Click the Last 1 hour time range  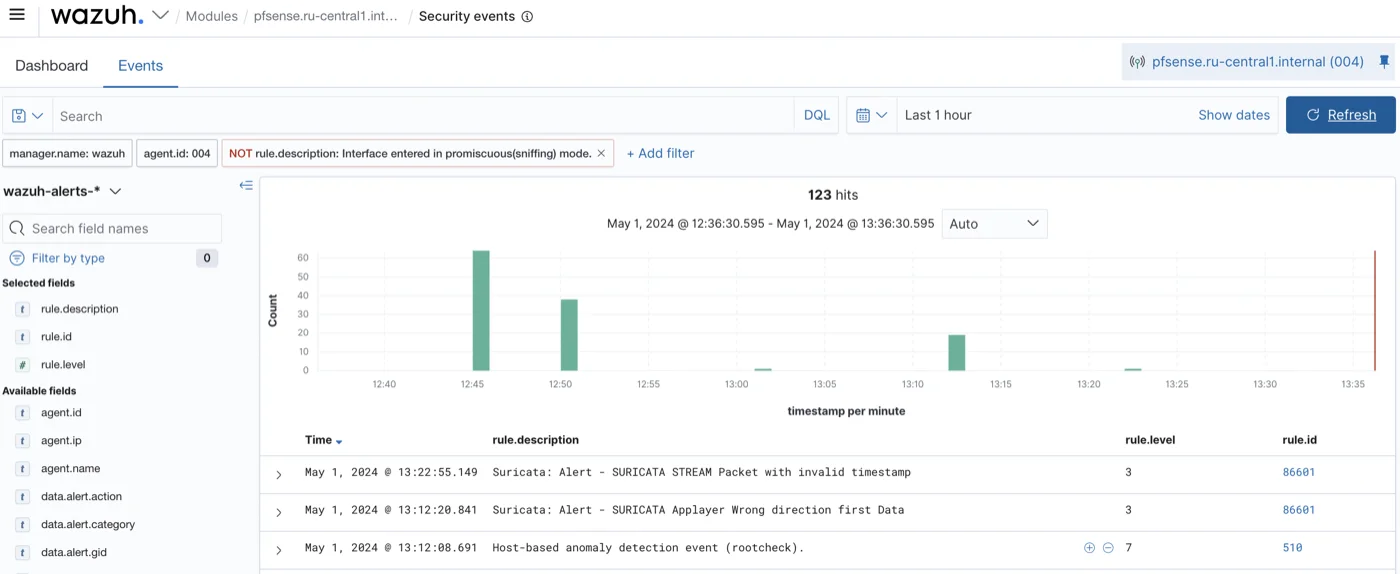[x=938, y=115]
